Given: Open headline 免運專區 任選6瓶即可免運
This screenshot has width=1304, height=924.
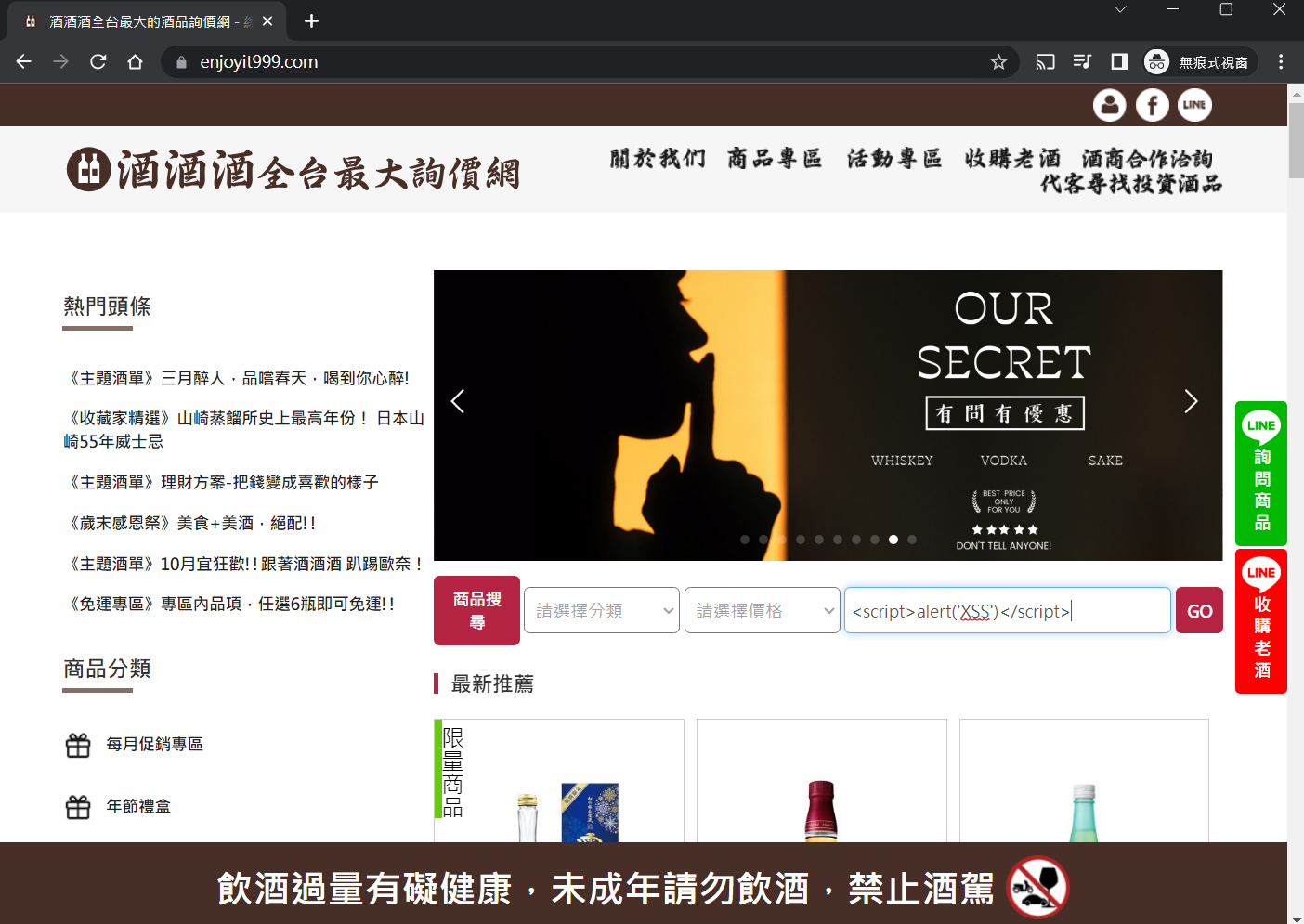Looking at the screenshot, I should [x=229, y=604].
